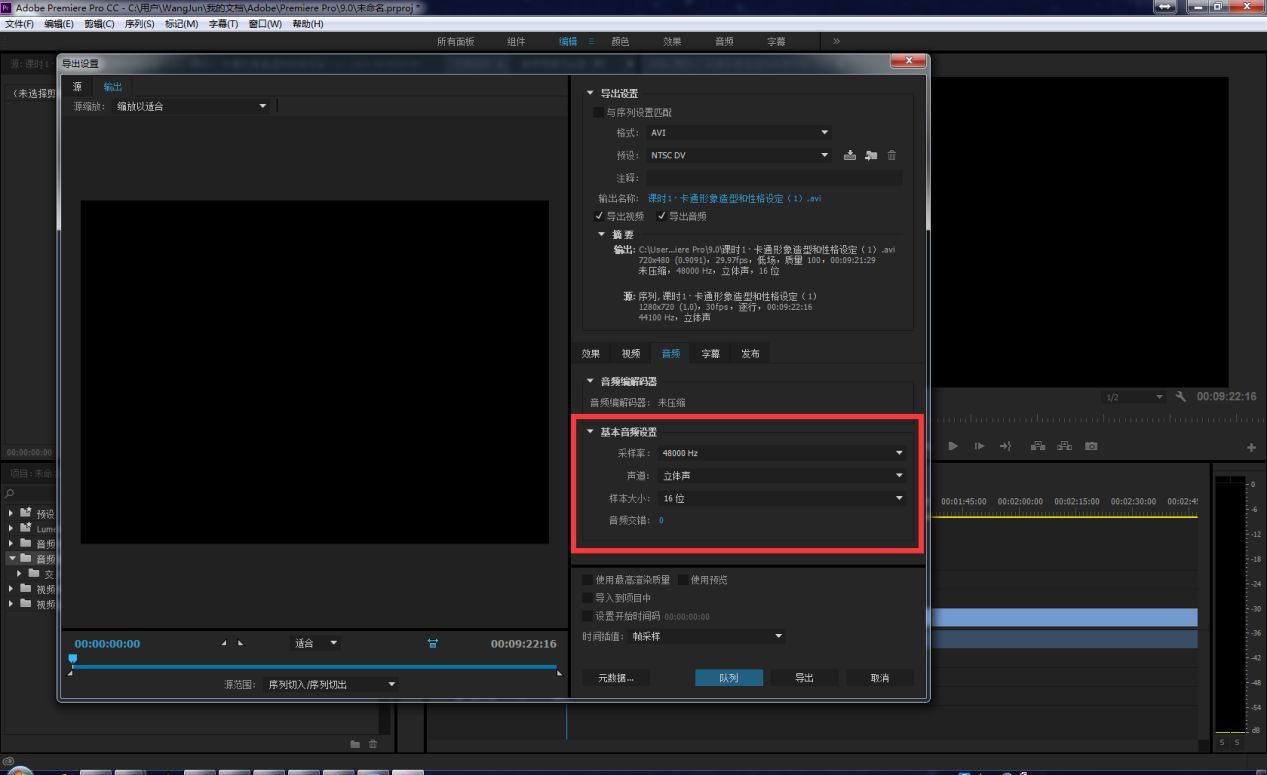Uncheck the 导出视频 checkbox

599,216
